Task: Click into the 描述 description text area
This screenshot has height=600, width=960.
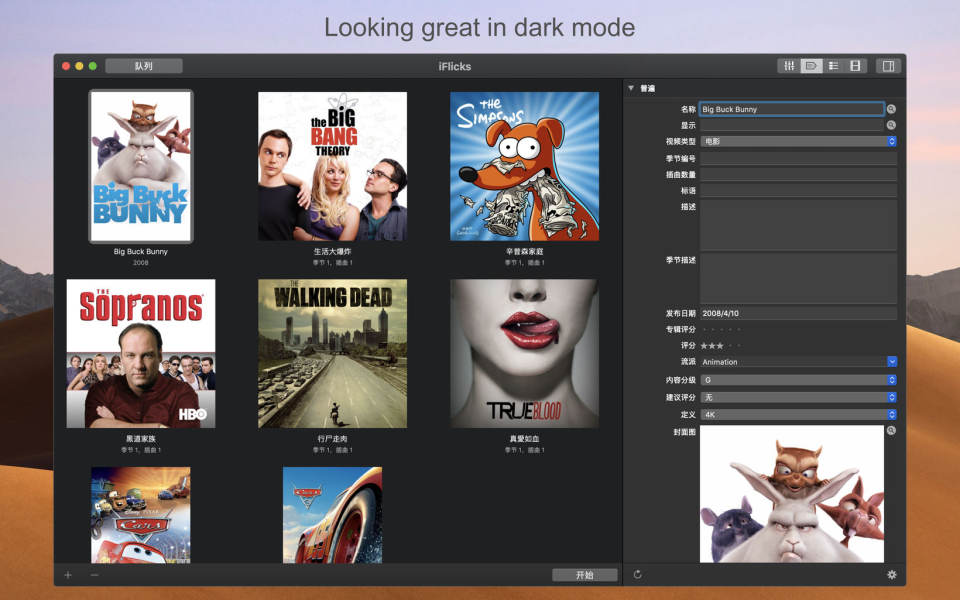Action: [x=798, y=225]
